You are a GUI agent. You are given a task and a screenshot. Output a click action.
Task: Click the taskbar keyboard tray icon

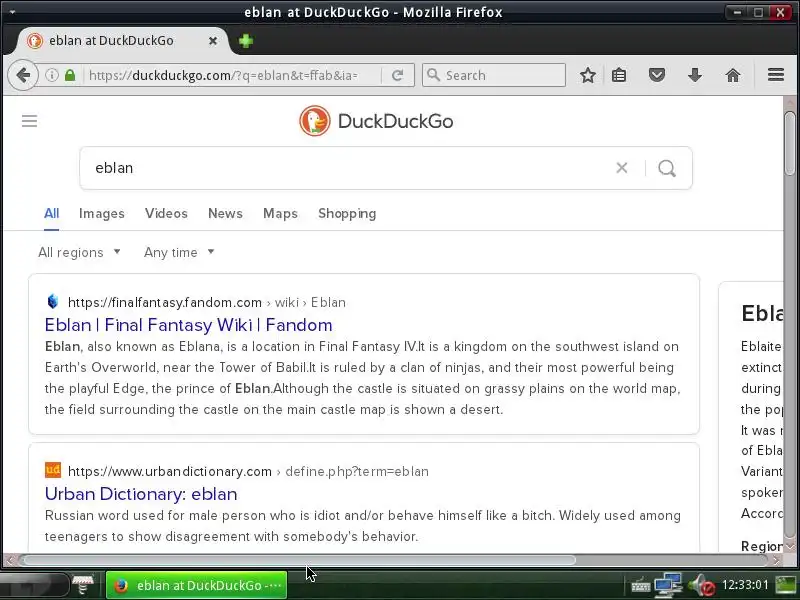(640, 586)
